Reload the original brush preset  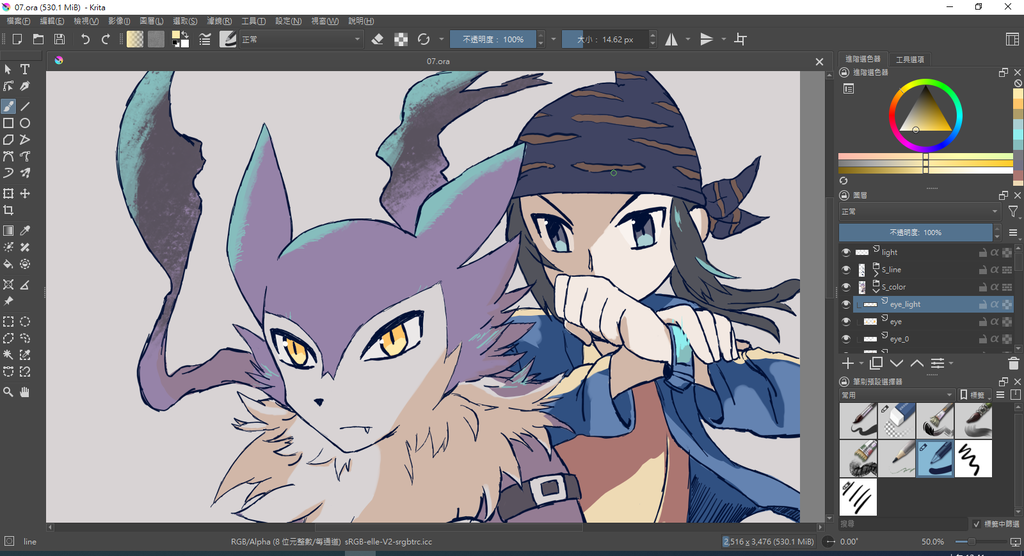pyautogui.click(x=424, y=39)
